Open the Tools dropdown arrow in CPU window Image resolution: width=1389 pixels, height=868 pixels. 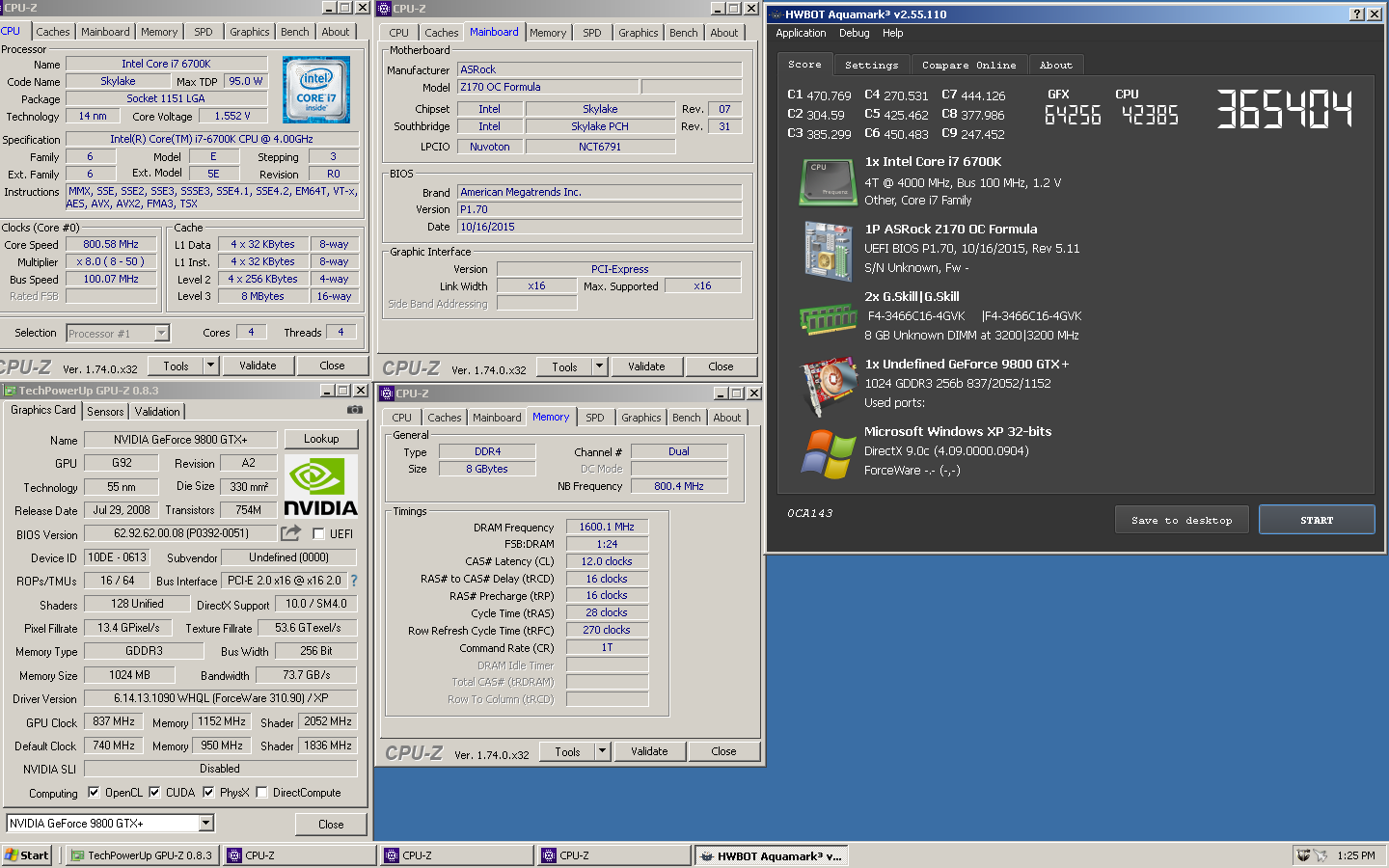[210, 366]
